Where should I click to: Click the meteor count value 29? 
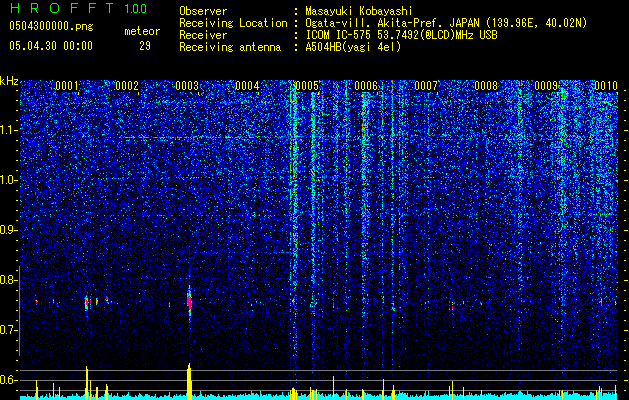point(145,46)
